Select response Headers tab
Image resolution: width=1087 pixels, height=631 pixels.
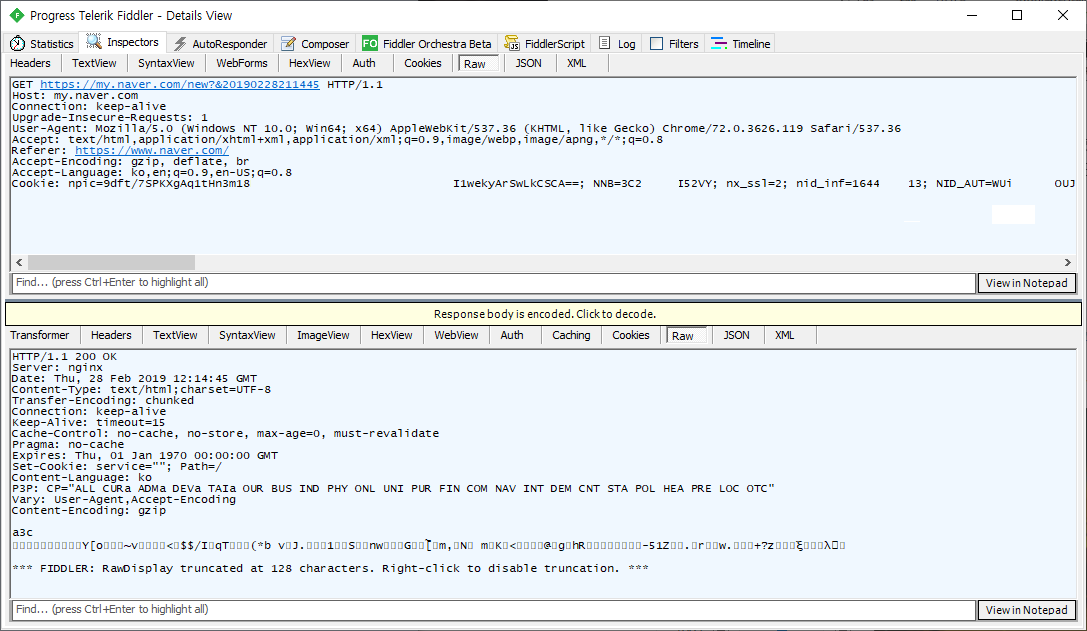coord(111,335)
